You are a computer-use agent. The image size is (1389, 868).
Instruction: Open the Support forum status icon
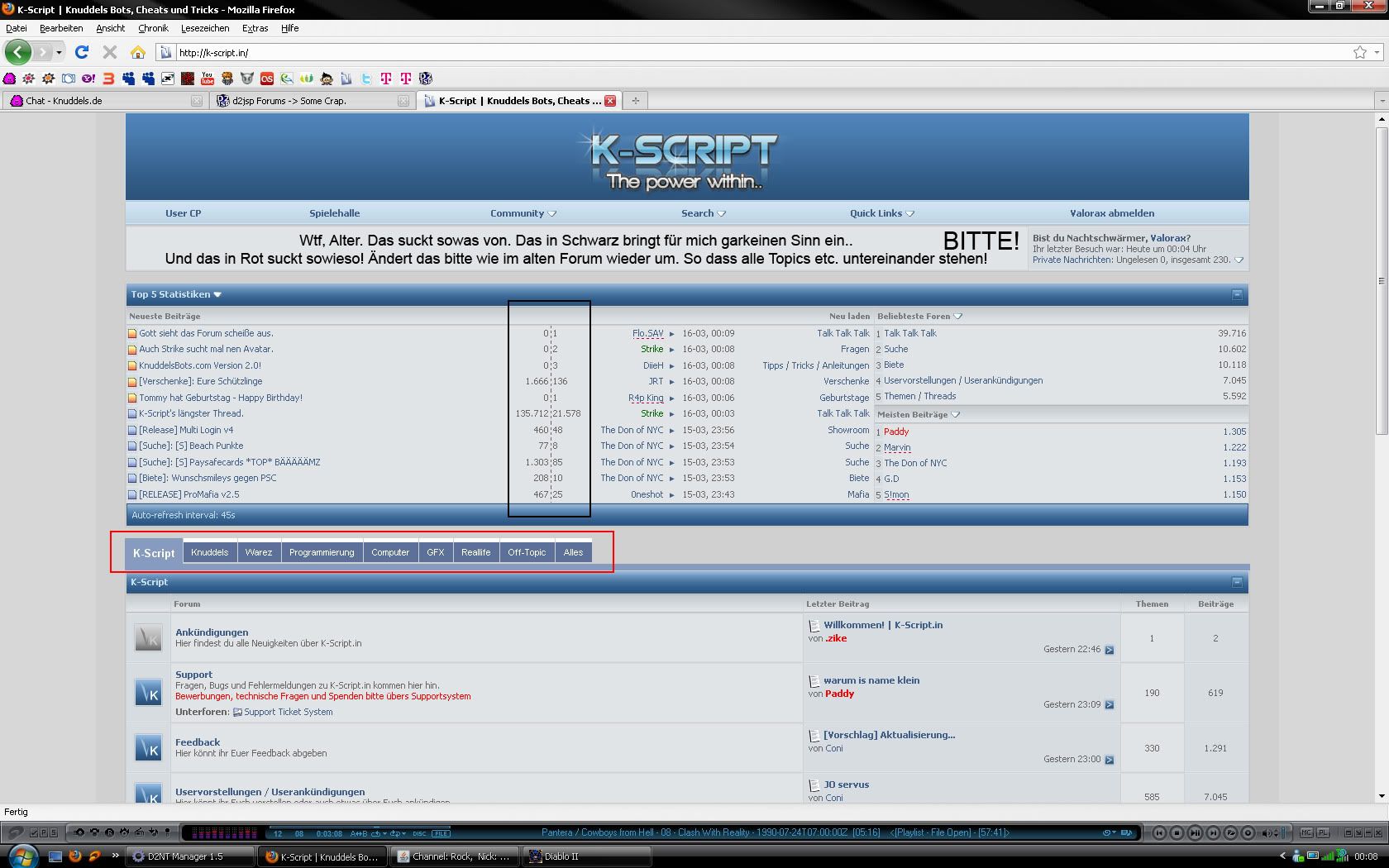148,693
